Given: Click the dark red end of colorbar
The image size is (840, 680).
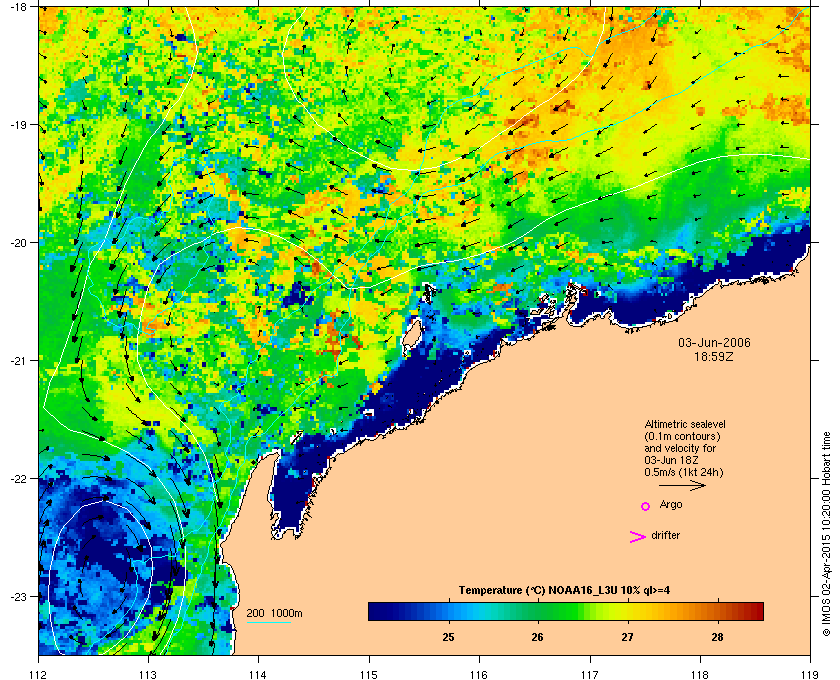Looking at the screenshot, I should pos(756,611).
